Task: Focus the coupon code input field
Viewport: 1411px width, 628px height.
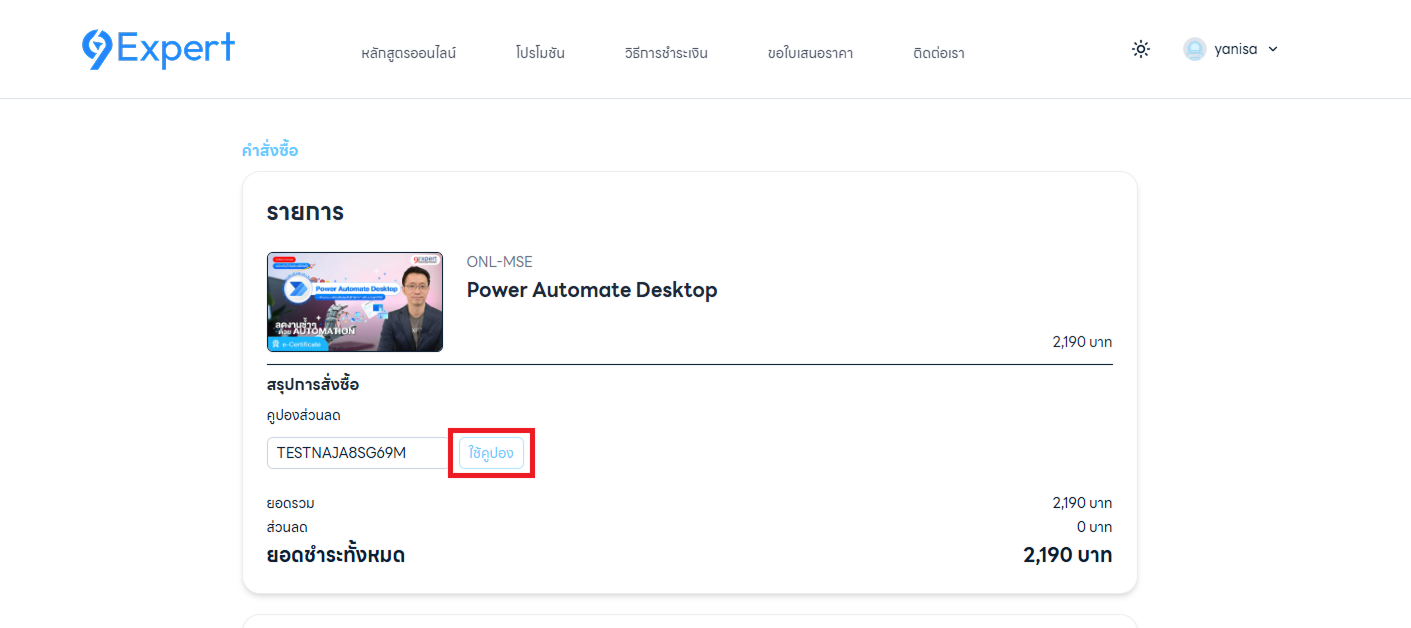Action: 358,453
